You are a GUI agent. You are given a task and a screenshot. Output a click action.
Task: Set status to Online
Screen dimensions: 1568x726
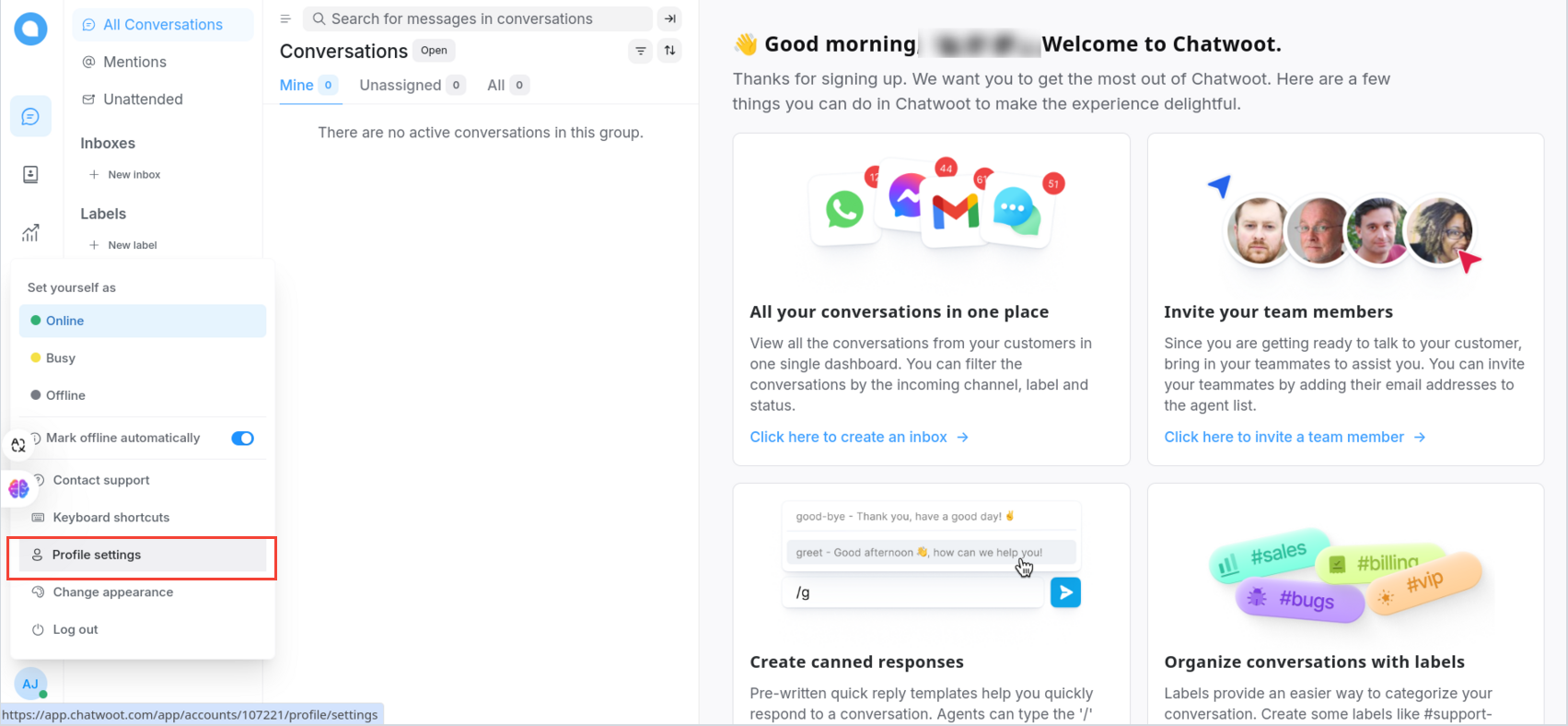143,321
